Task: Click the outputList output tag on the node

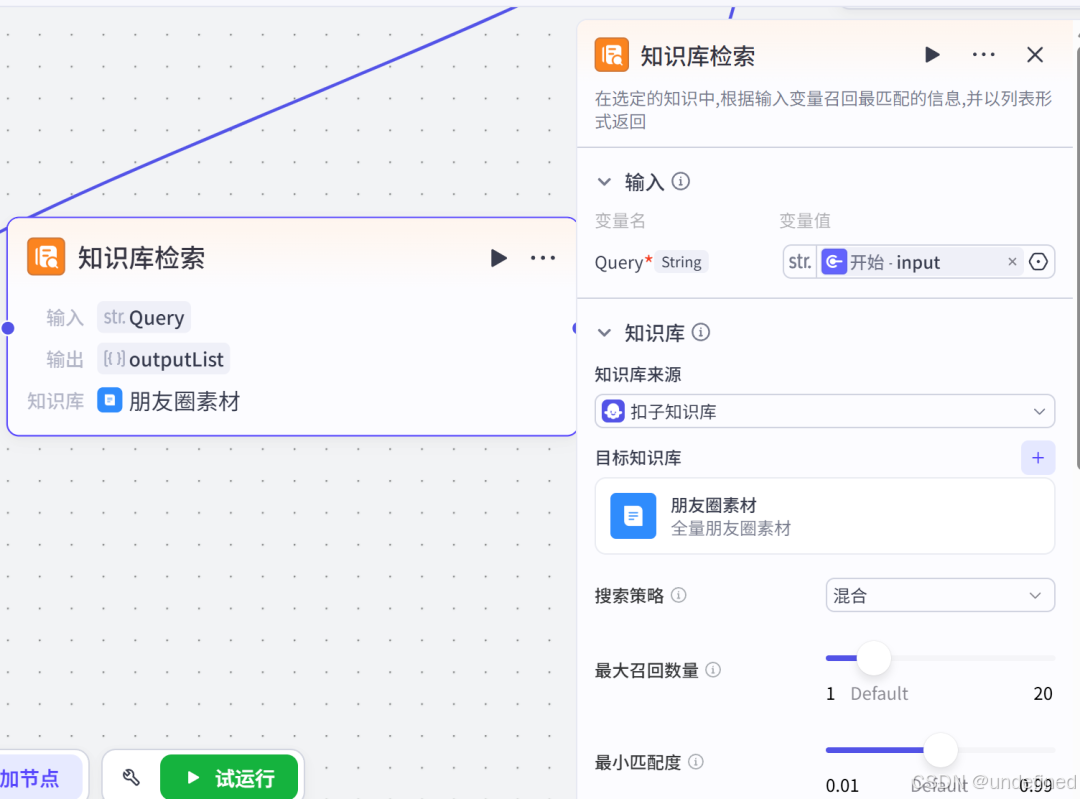Action: click(x=163, y=359)
